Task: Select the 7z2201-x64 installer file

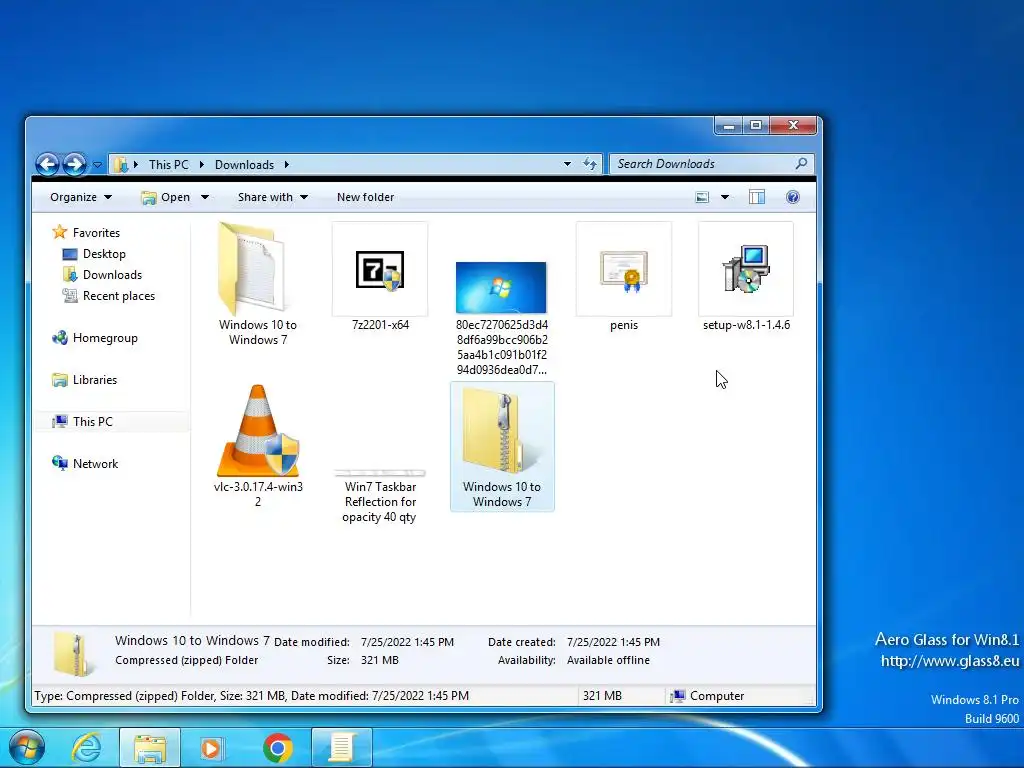Action: pyautogui.click(x=380, y=278)
